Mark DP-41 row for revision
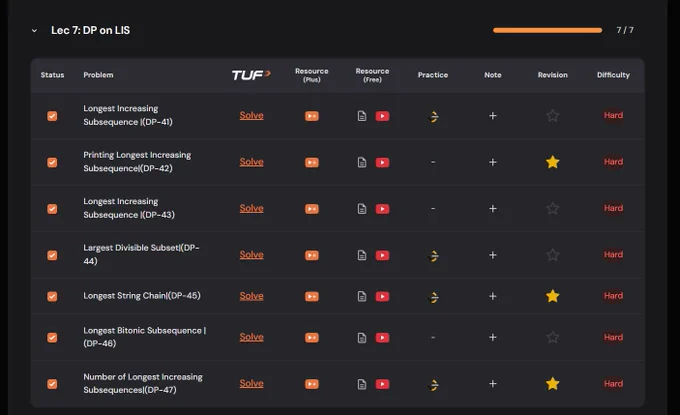The width and height of the screenshot is (680, 415). pos(552,116)
